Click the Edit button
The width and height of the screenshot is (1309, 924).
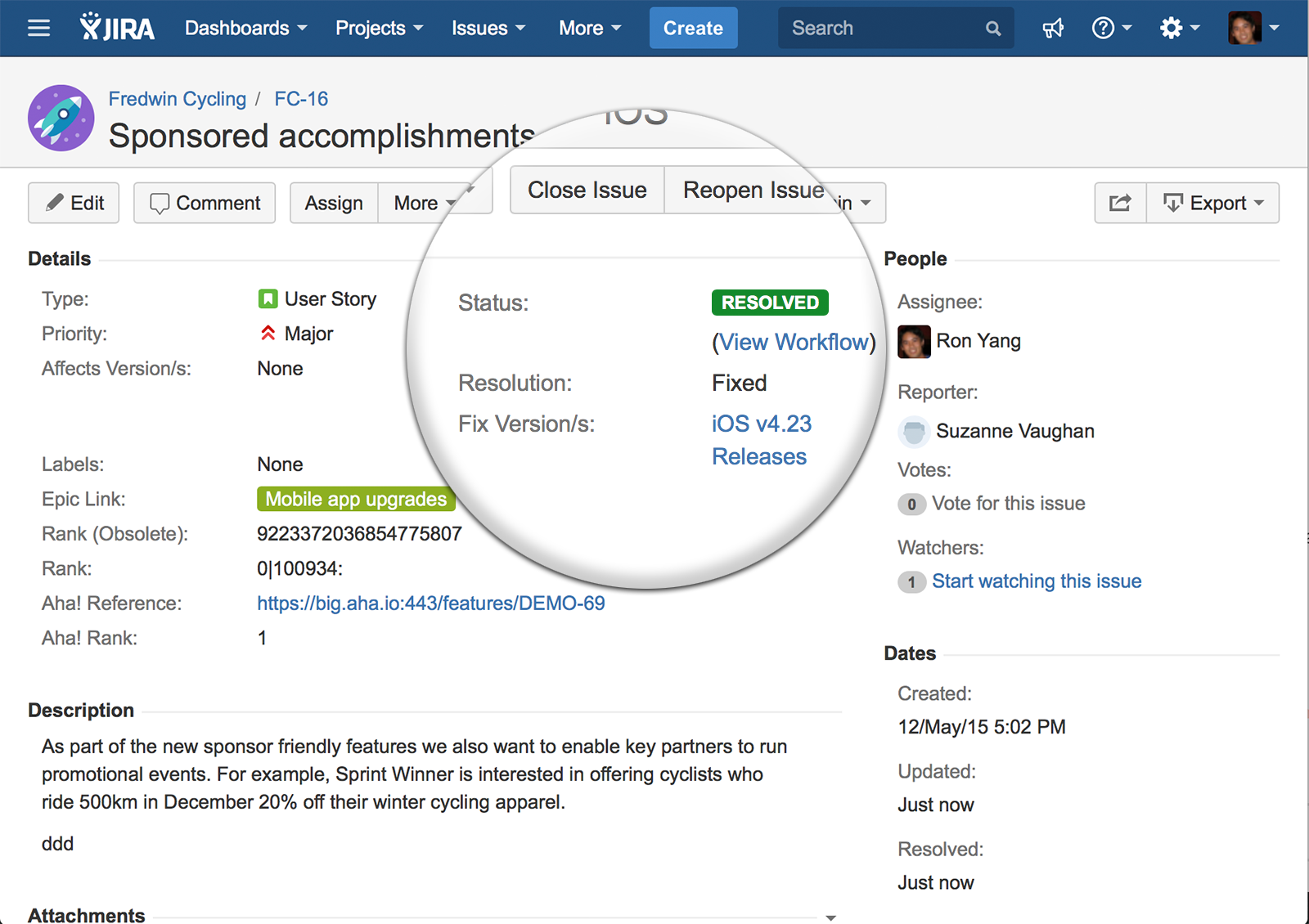[74, 203]
